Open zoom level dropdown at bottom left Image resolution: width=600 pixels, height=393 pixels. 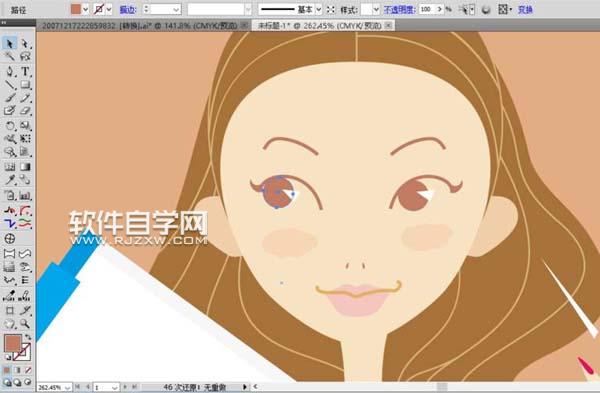(67, 387)
